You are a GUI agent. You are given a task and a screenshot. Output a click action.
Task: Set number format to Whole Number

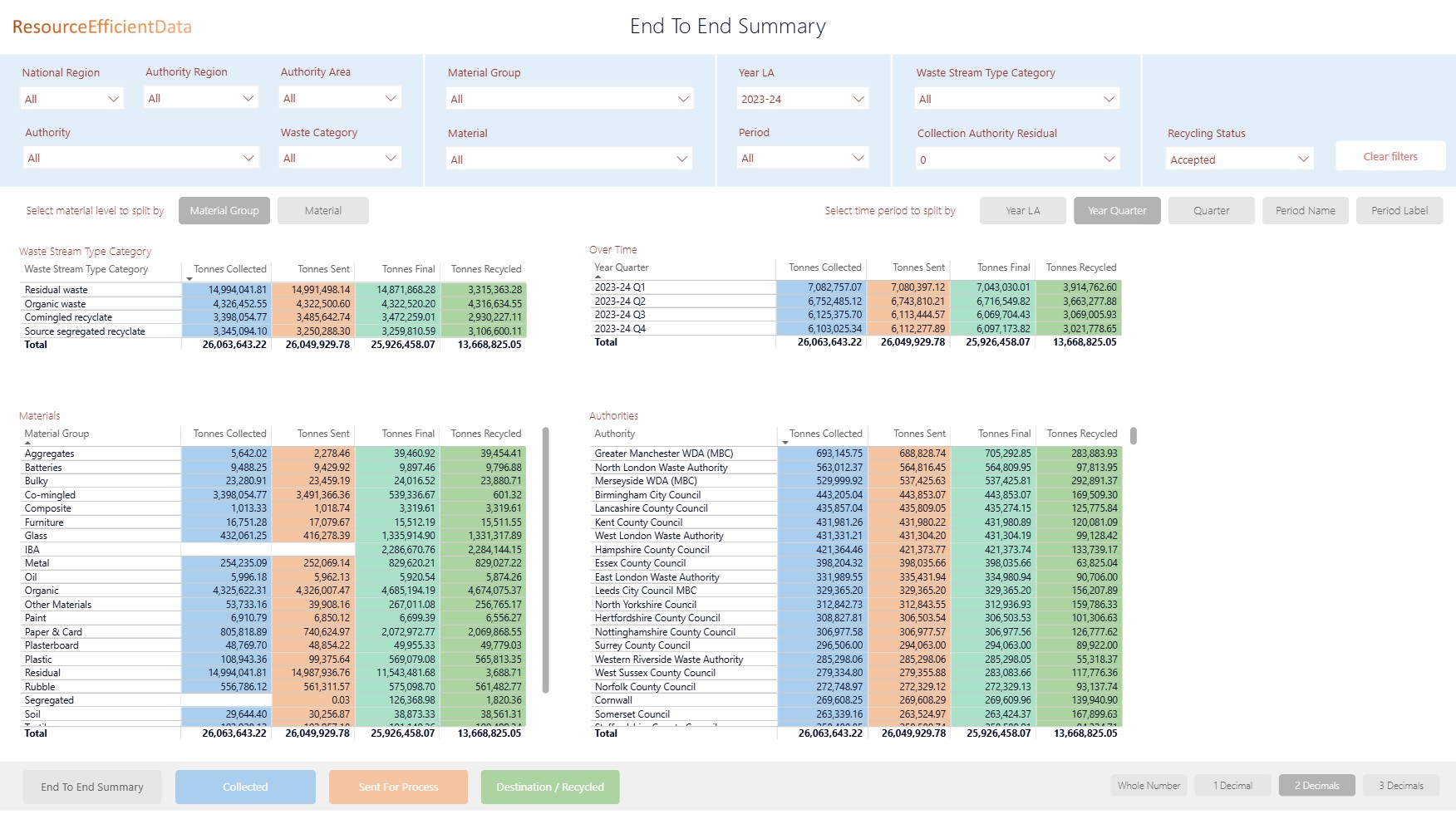coord(1149,786)
